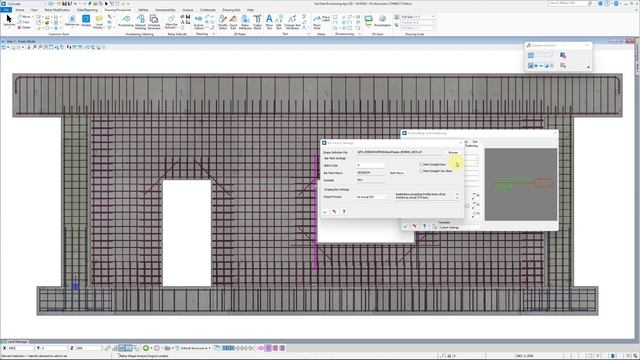
Task: Open the Help ribbon tab
Action: pyautogui.click(x=250, y=9)
